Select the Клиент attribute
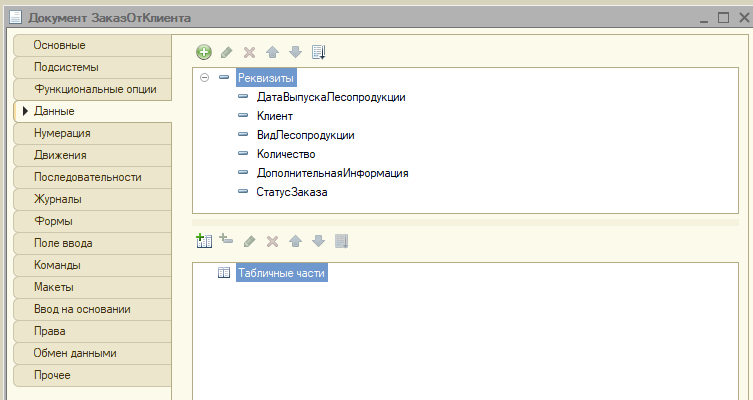The image size is (753, 400). tap(275, 116)
